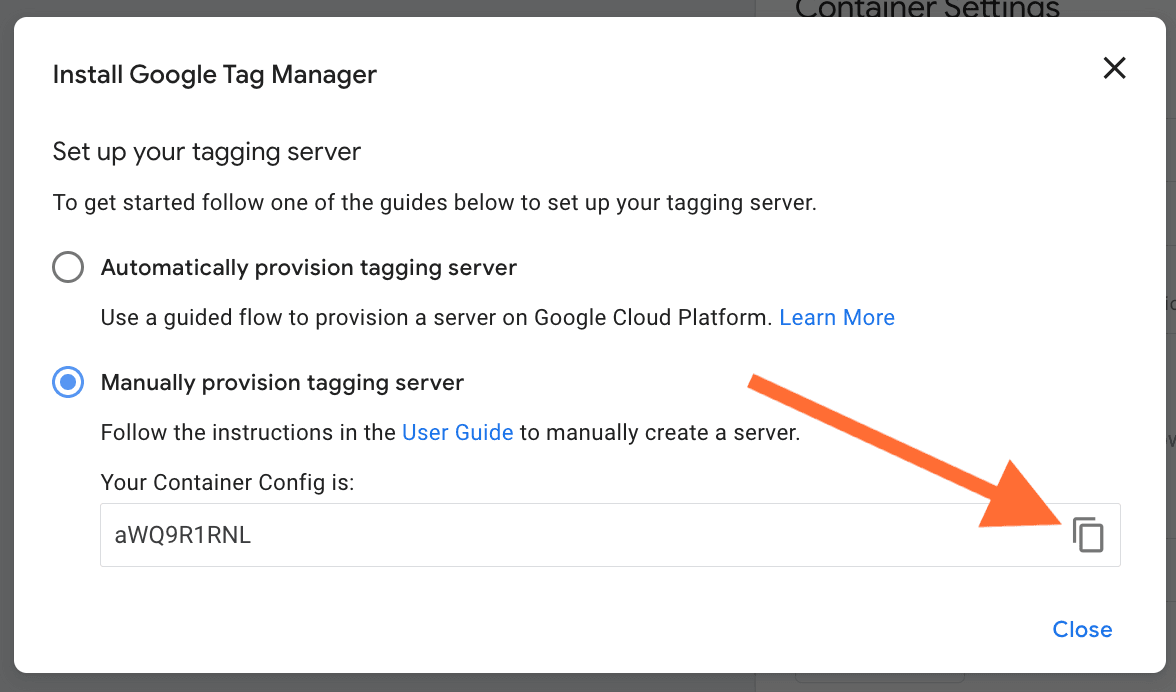1176x692 pixels.
Task: Click the duplicate pages icon in the config box
Action: [x=1088, y=535]
